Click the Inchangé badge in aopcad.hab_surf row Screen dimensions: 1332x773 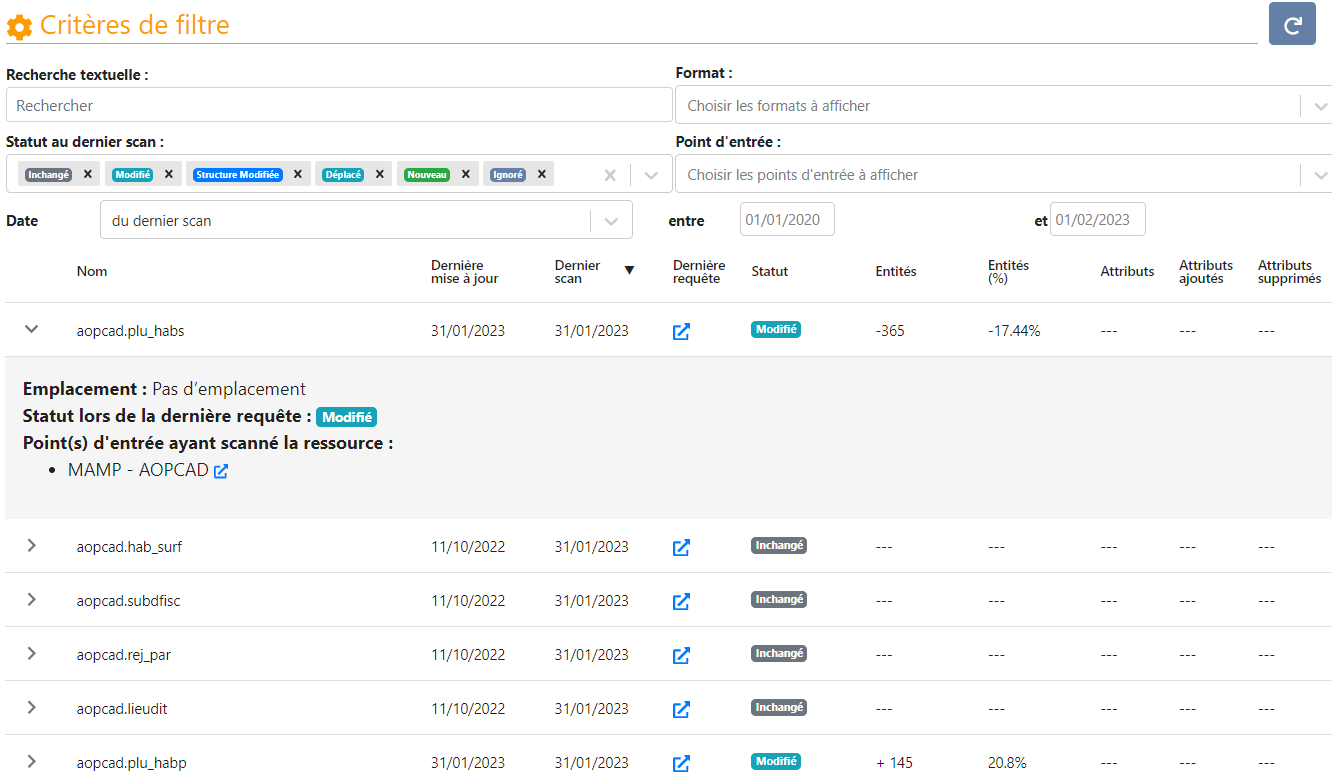(x=779, y=545)
